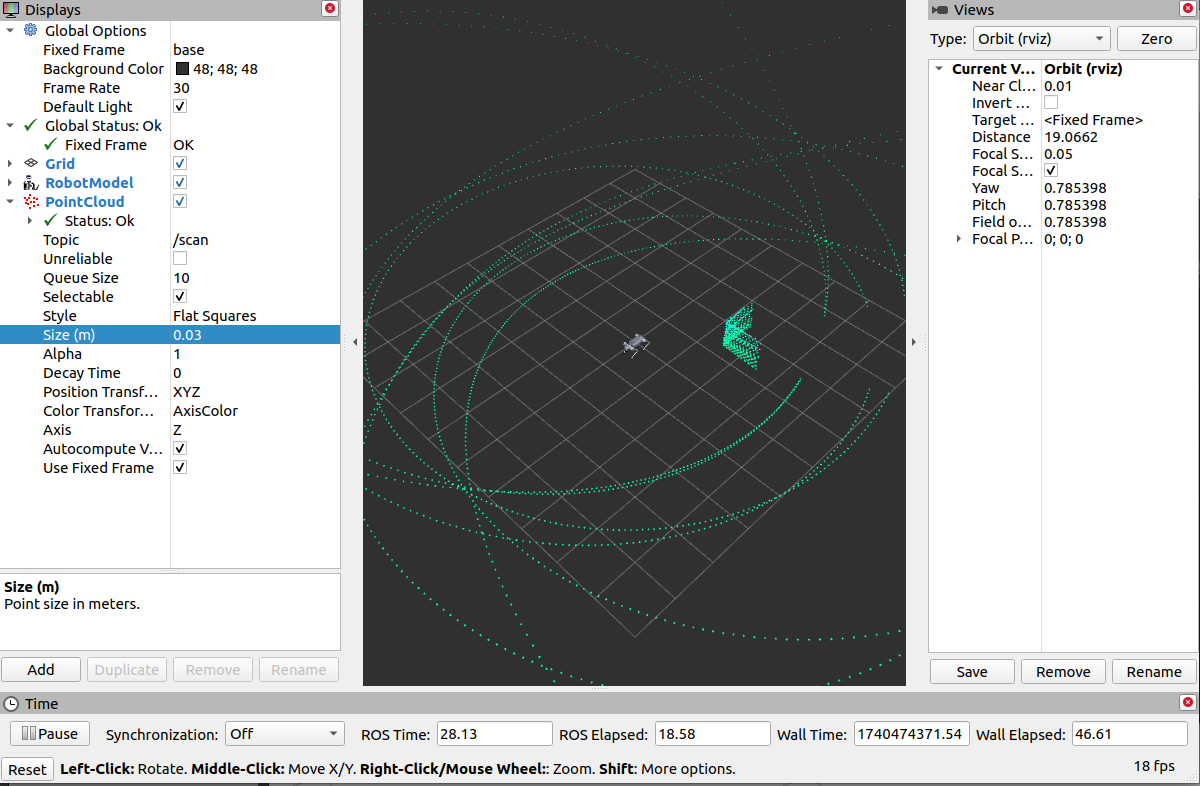The width and height of the screenshot is (1200, 786).
Task: Close the Displays panel
Action: [x=330, y=9]
